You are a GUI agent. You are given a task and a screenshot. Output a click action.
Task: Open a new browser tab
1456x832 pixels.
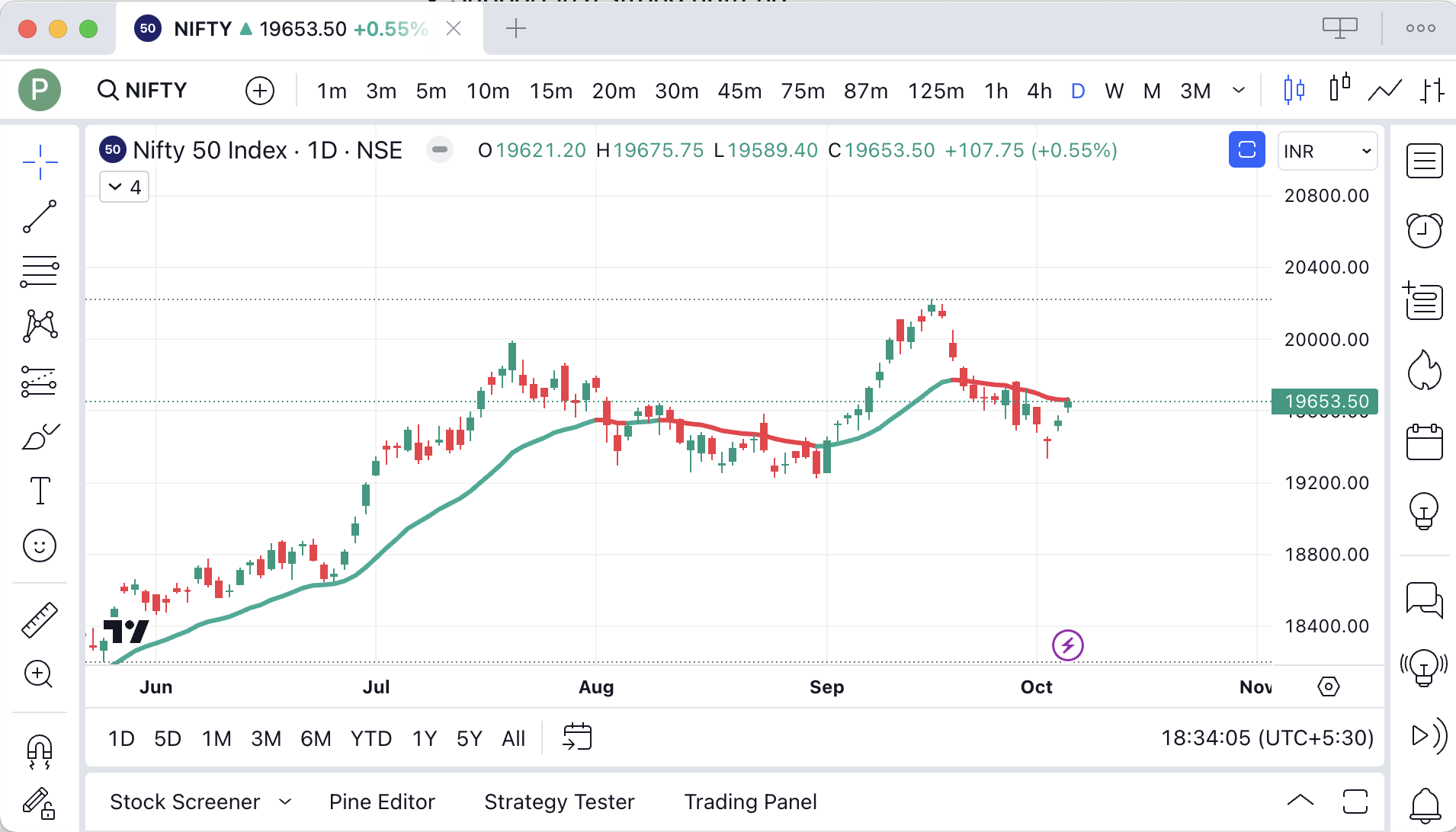tap(516, 29)
